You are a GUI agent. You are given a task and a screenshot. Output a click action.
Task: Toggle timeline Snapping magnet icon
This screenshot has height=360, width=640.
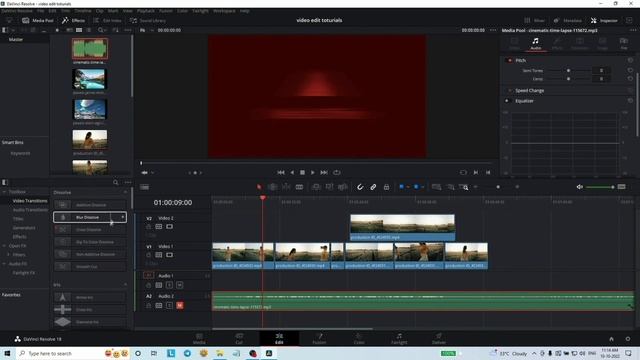click(360, 187)
